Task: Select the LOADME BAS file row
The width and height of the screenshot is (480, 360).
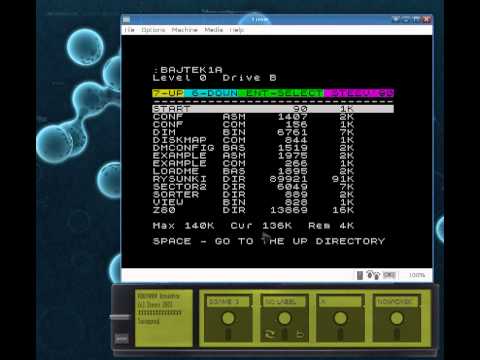Action: coord(253,171)
